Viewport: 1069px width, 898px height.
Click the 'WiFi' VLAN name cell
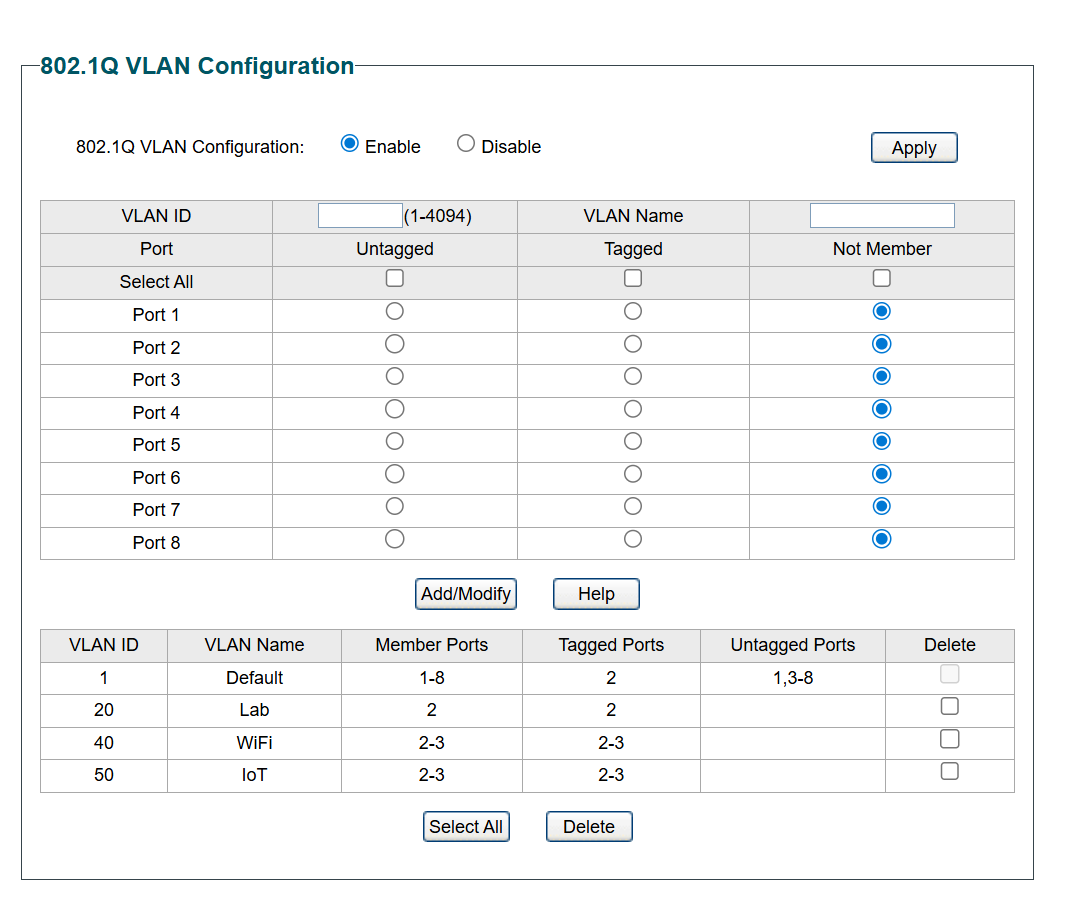pyautogui.click(x=254, y=743)
